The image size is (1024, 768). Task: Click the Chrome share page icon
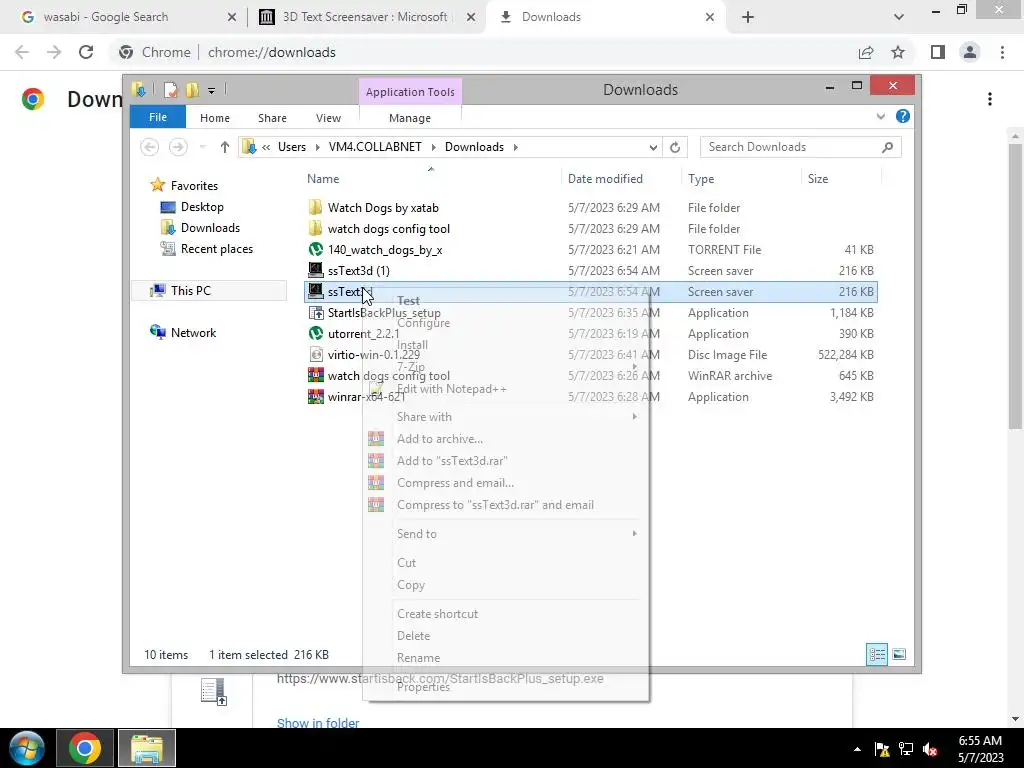point(866,52)
